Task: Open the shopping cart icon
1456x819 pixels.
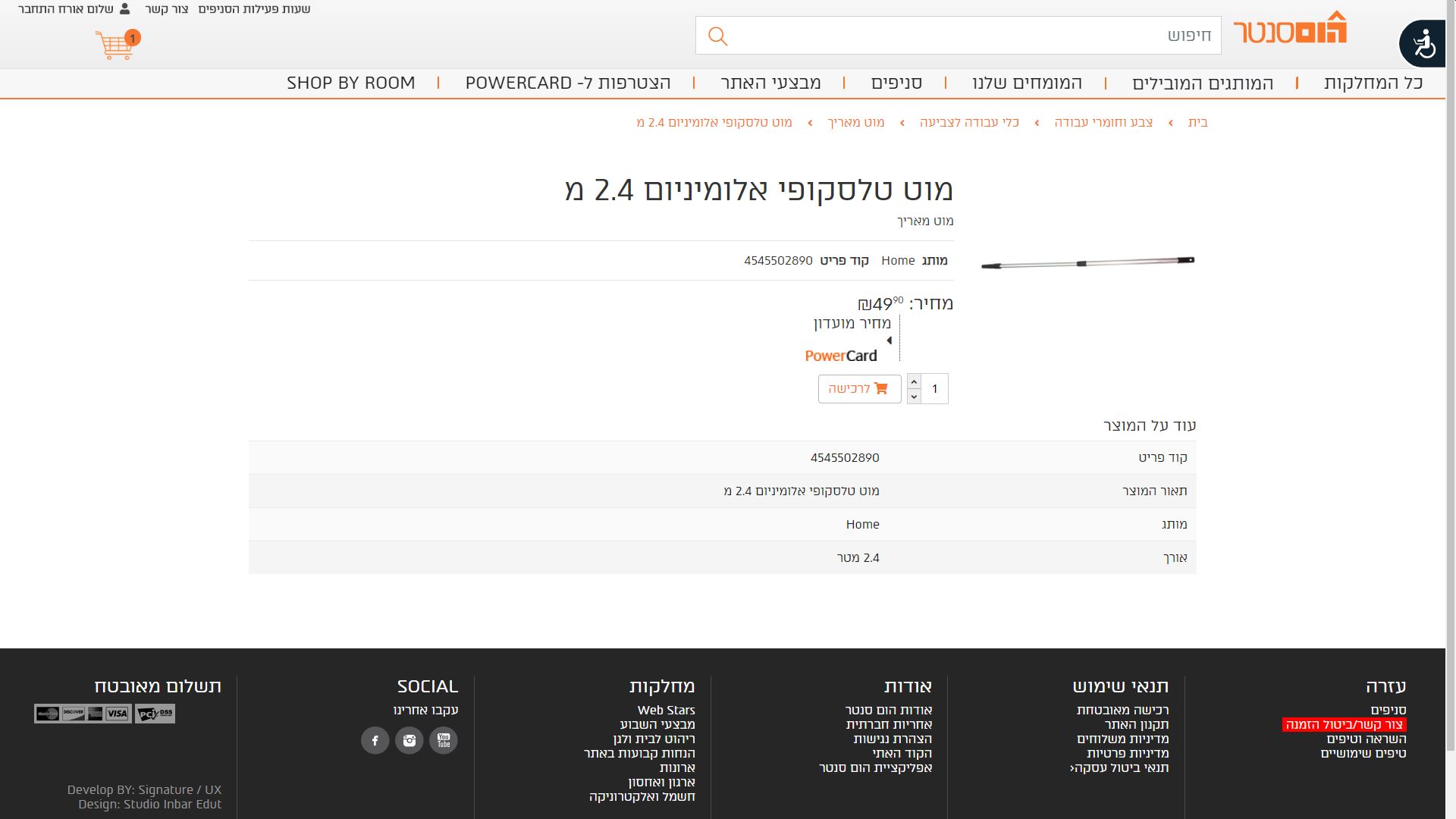Action: click(116, 45)
